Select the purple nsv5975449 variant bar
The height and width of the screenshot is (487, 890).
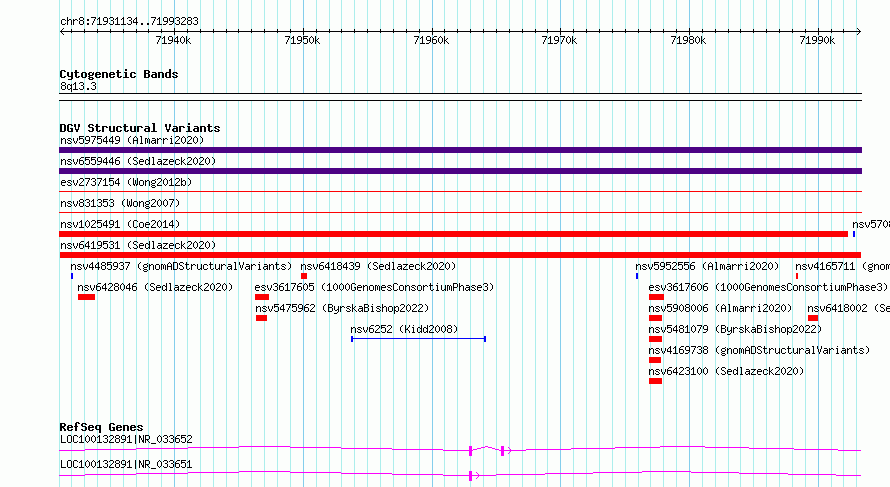click(460, 150)
